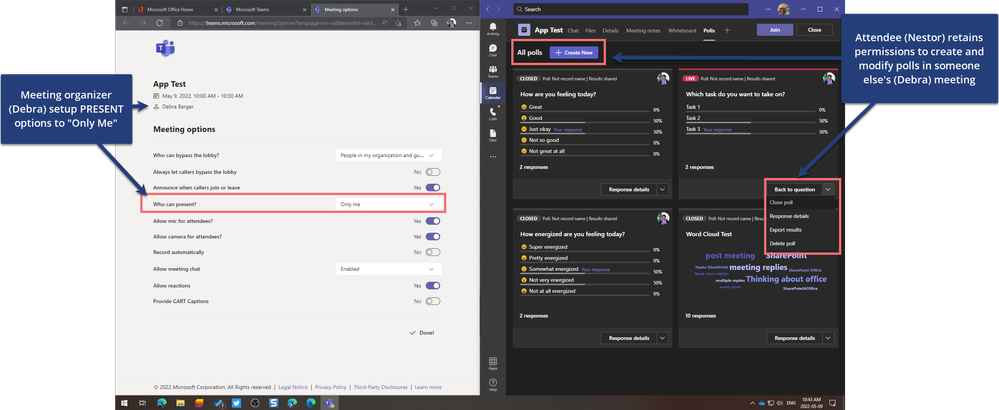Add a tab with plus icon
This screenshot has width=999, height=410.
[x=726, y=30]
